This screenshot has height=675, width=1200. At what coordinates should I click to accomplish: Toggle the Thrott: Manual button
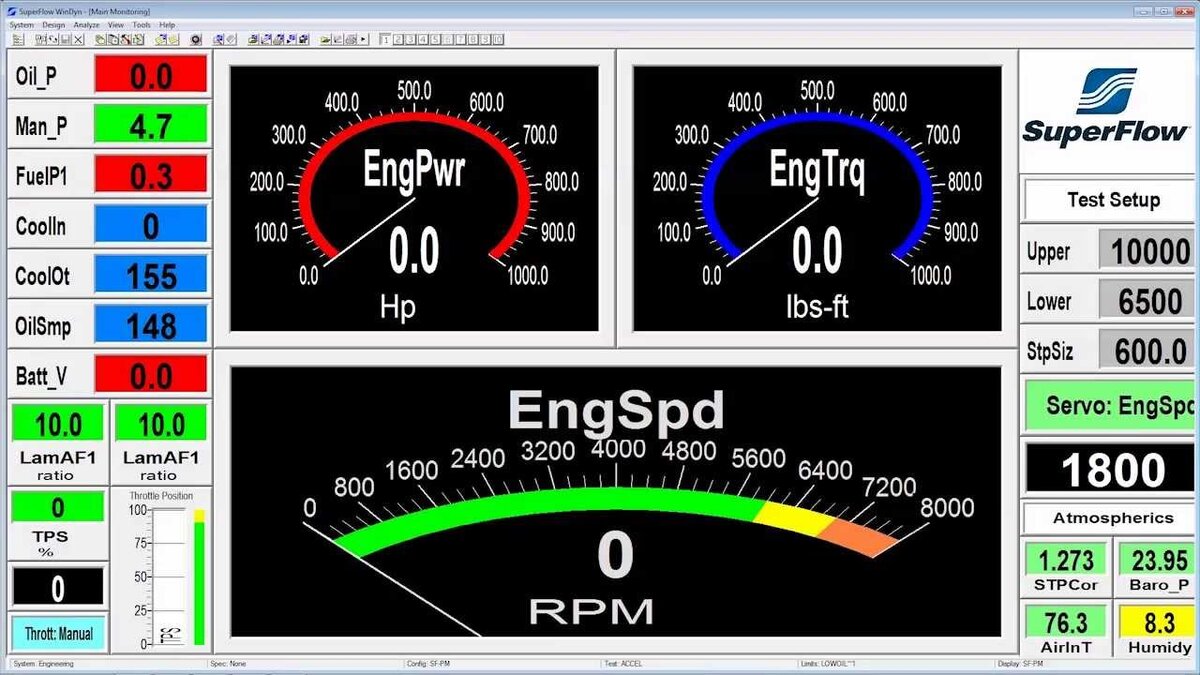pyautogui.click(x=57, y=633)
